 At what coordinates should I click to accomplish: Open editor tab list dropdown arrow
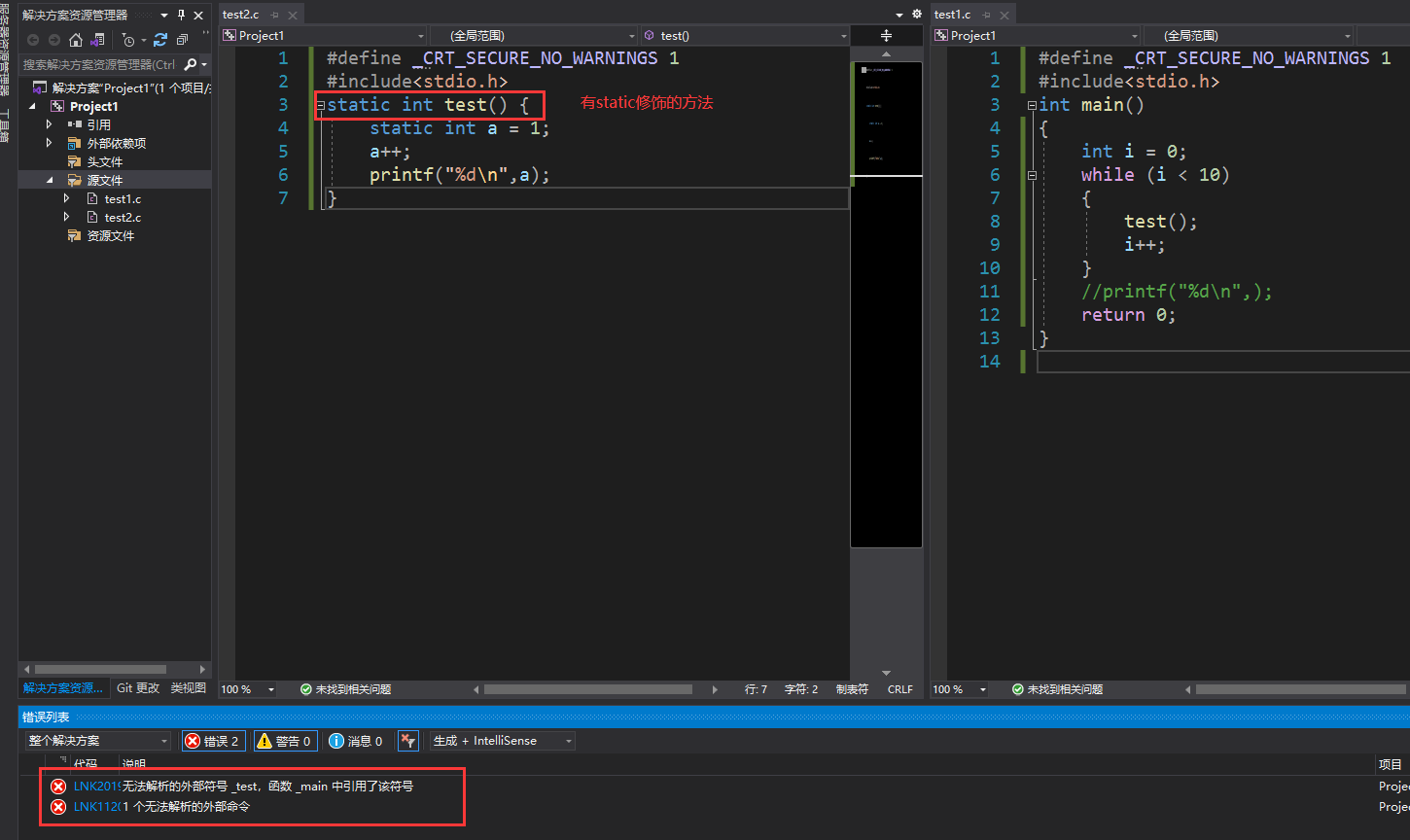(x=899, y=15)
